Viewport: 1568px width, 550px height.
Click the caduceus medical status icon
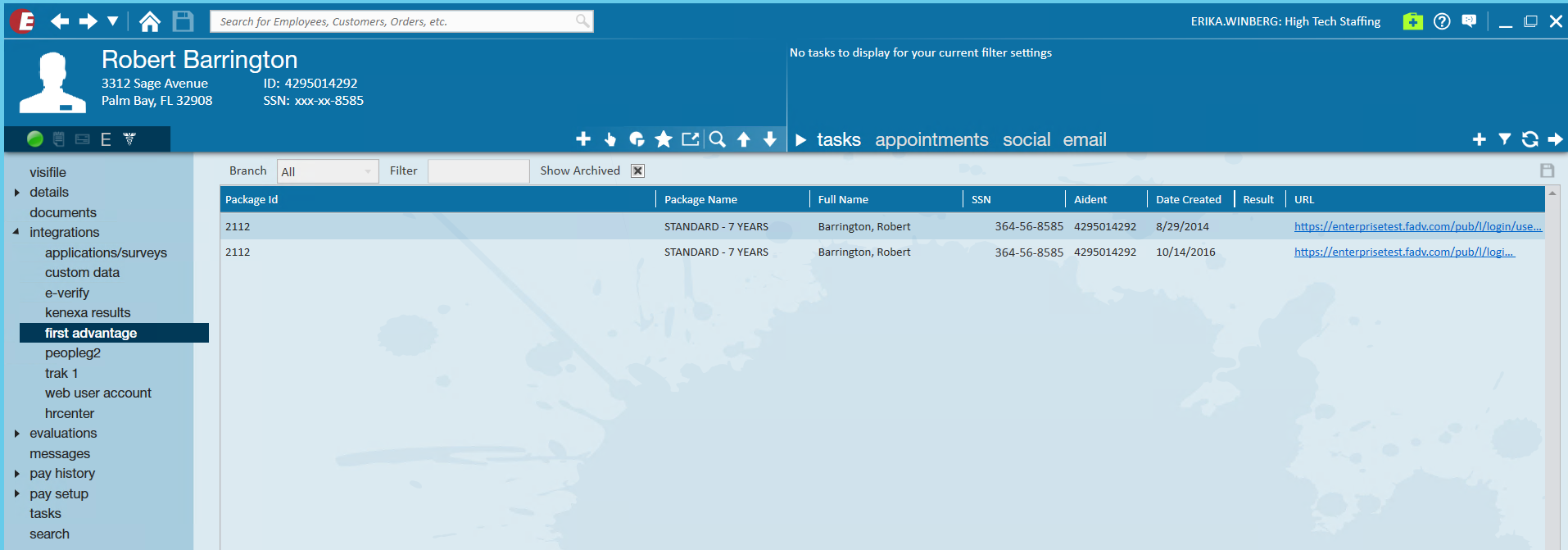[x=129, y=139]
